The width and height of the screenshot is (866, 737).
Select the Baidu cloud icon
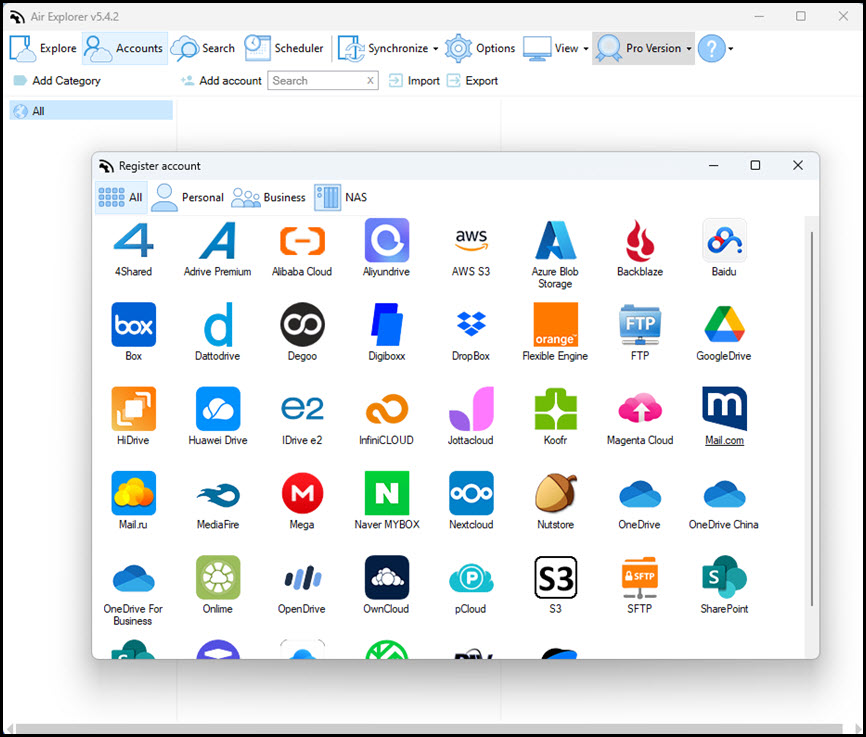tap(724, 240)
